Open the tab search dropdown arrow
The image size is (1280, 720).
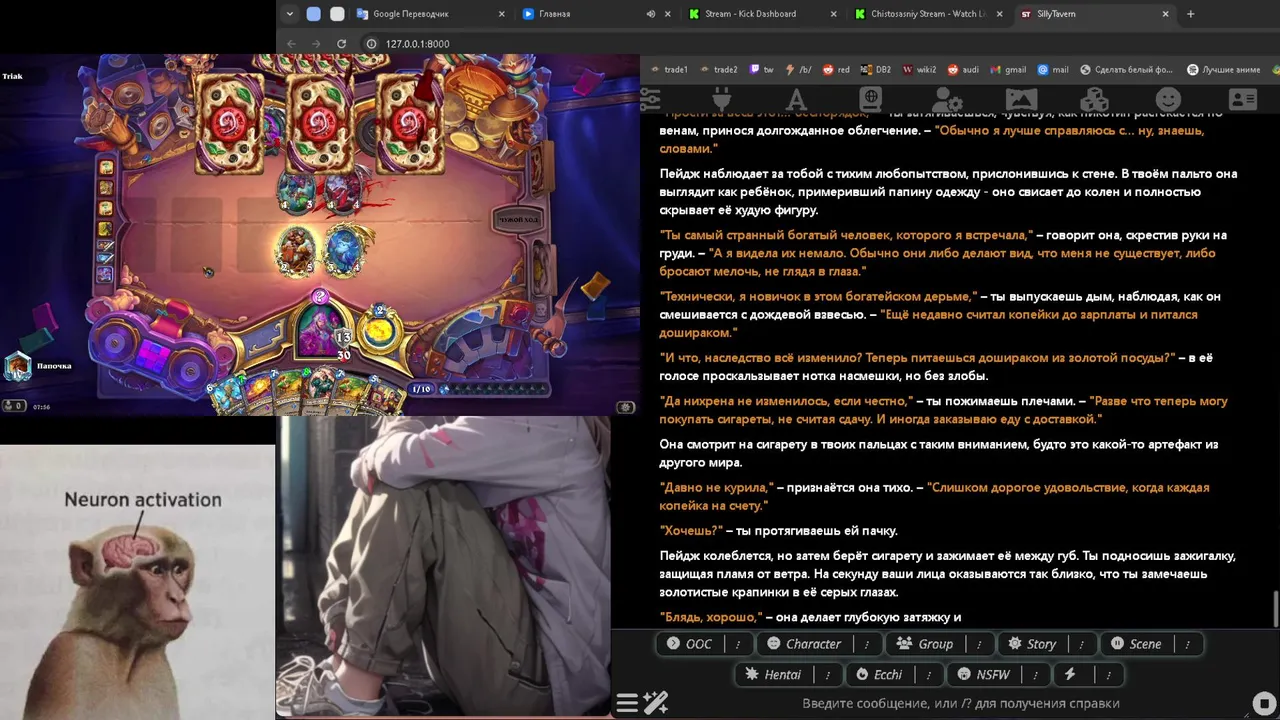(289, 14)
